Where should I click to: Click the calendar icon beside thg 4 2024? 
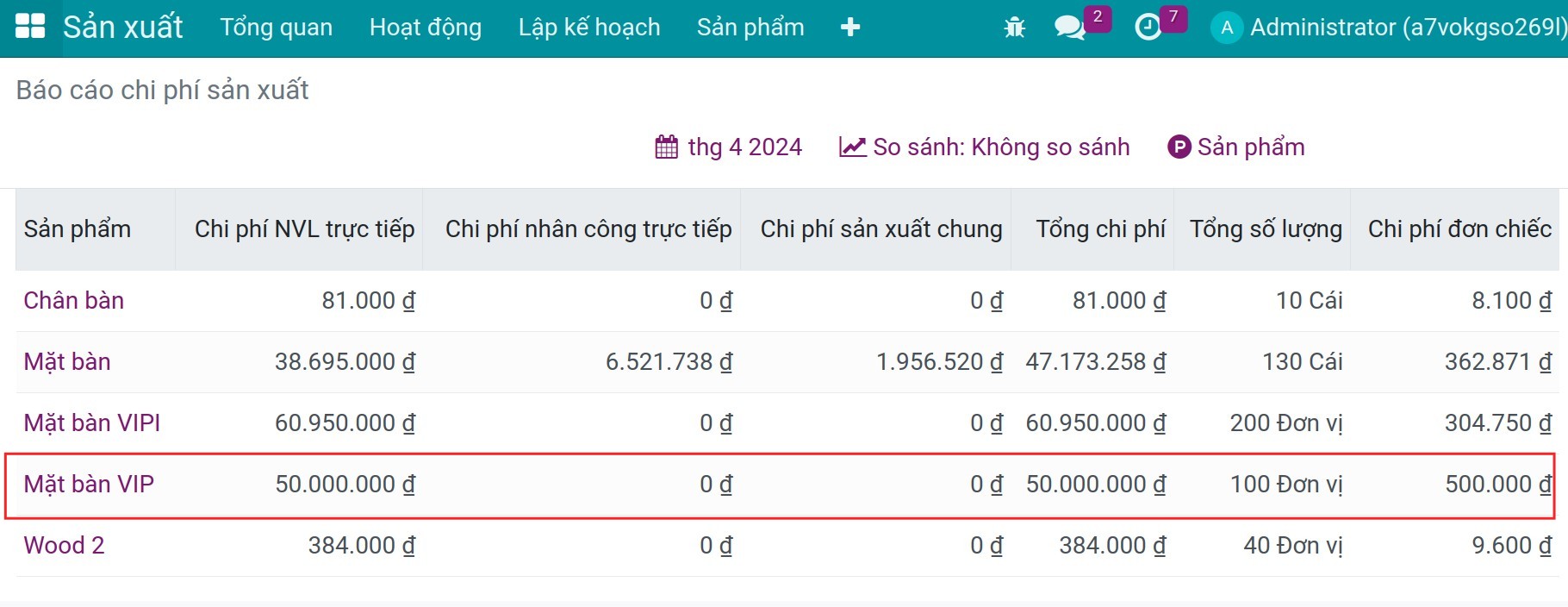click(666, 147)
